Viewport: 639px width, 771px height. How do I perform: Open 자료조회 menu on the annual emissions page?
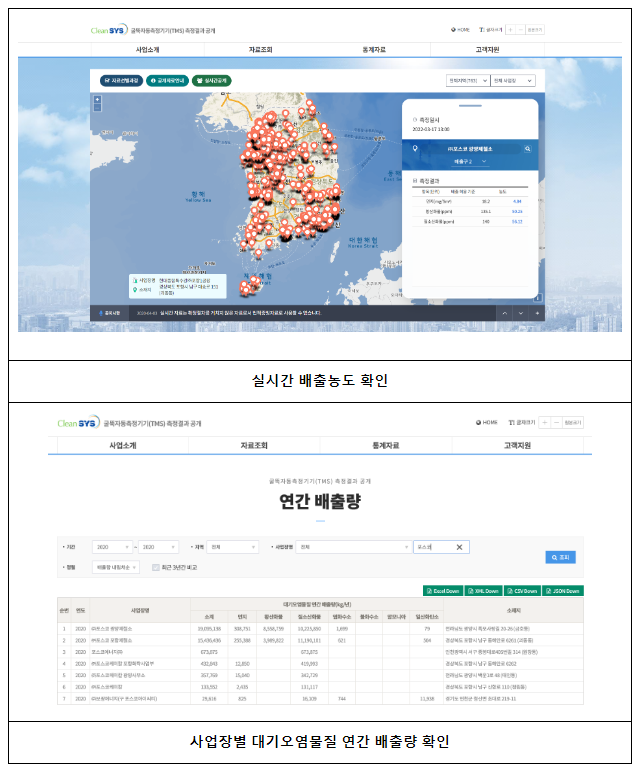(254, 445)
